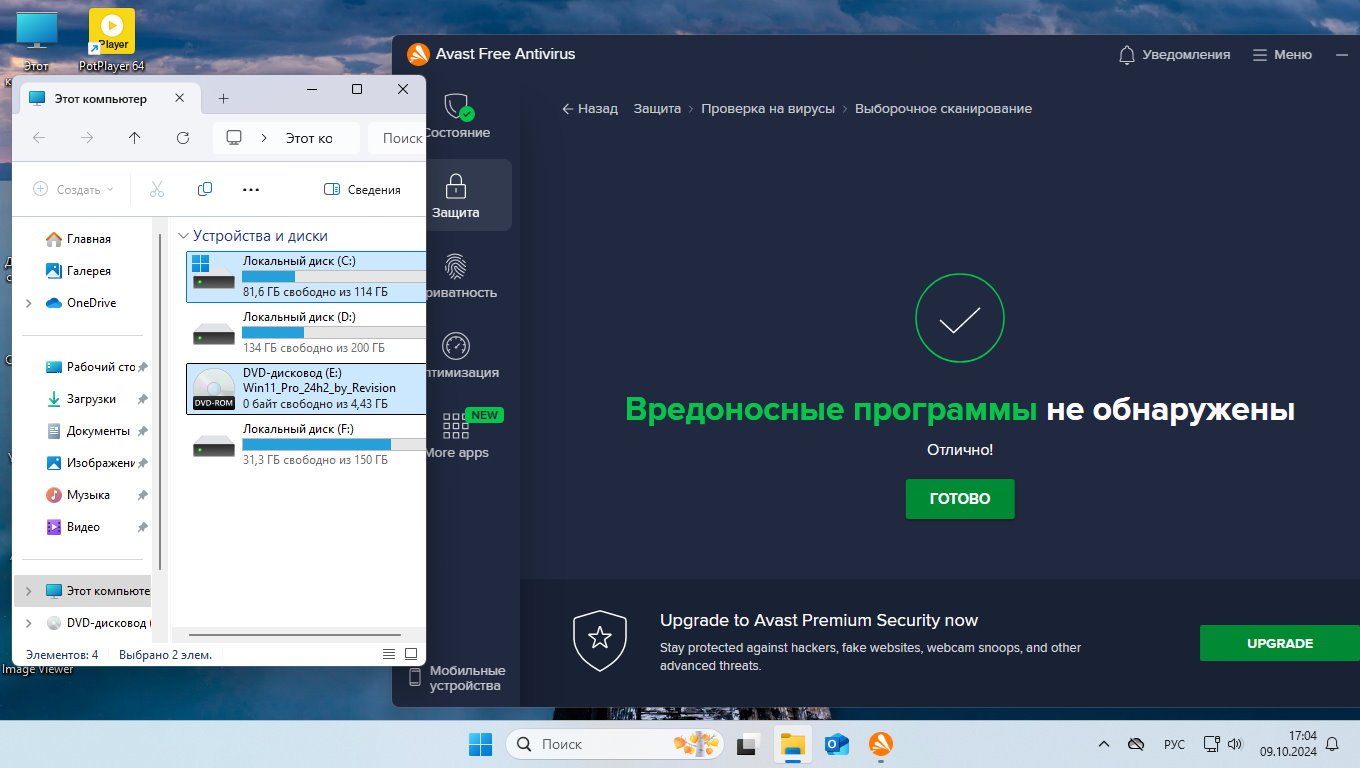
Task: Click the address bar chevron before Этот ко
Action: [x=264, y=138]
